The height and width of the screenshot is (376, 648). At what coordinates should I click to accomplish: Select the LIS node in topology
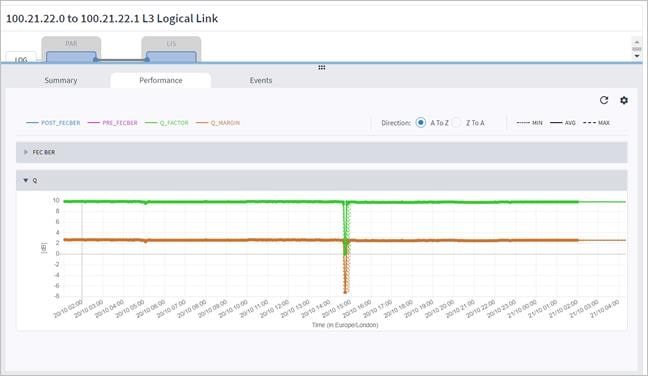[171, 49]
